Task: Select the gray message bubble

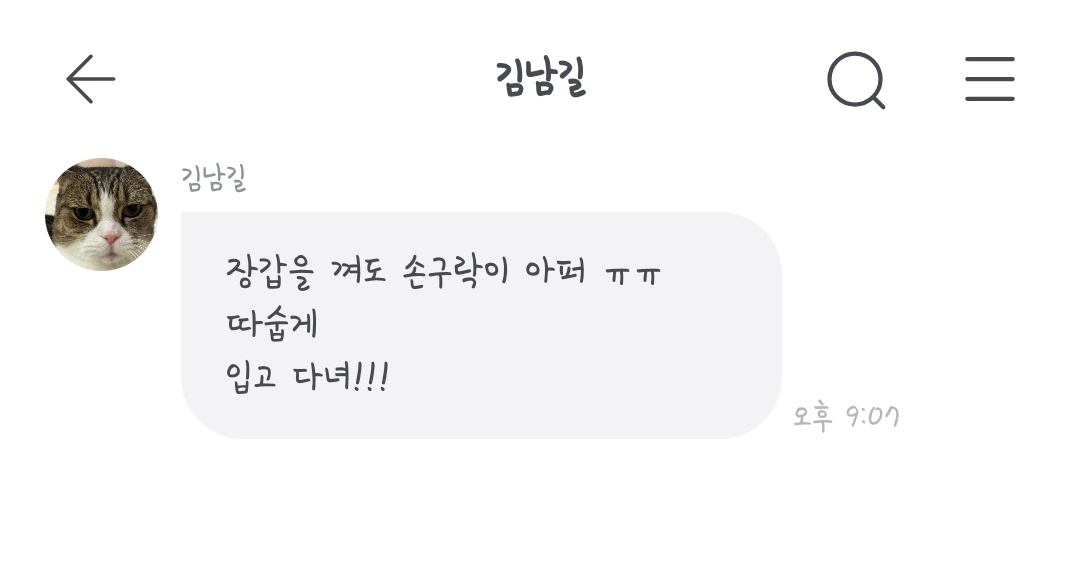Action: pyautogui.click(x=481, y=325)
